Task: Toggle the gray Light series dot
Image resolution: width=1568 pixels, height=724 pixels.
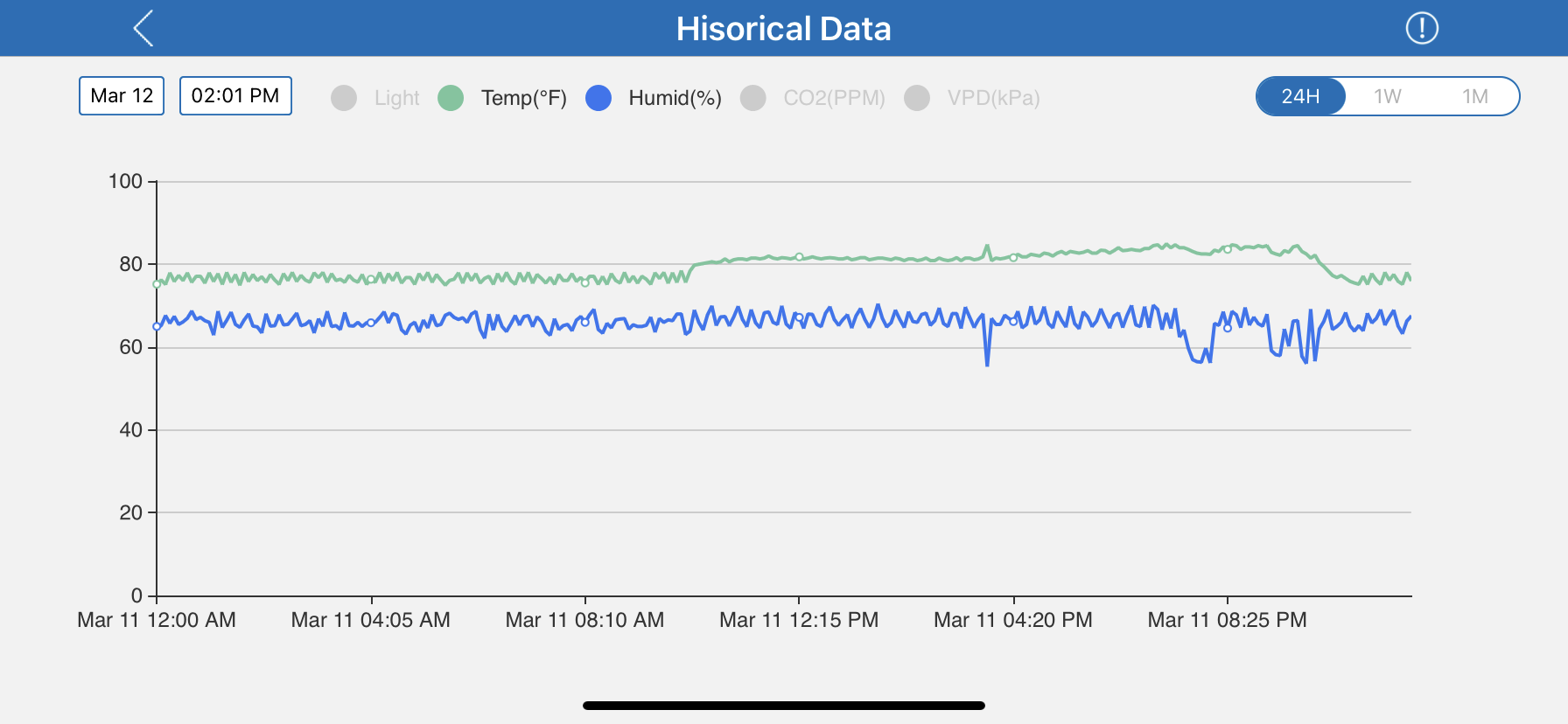Action: [344, 97]
